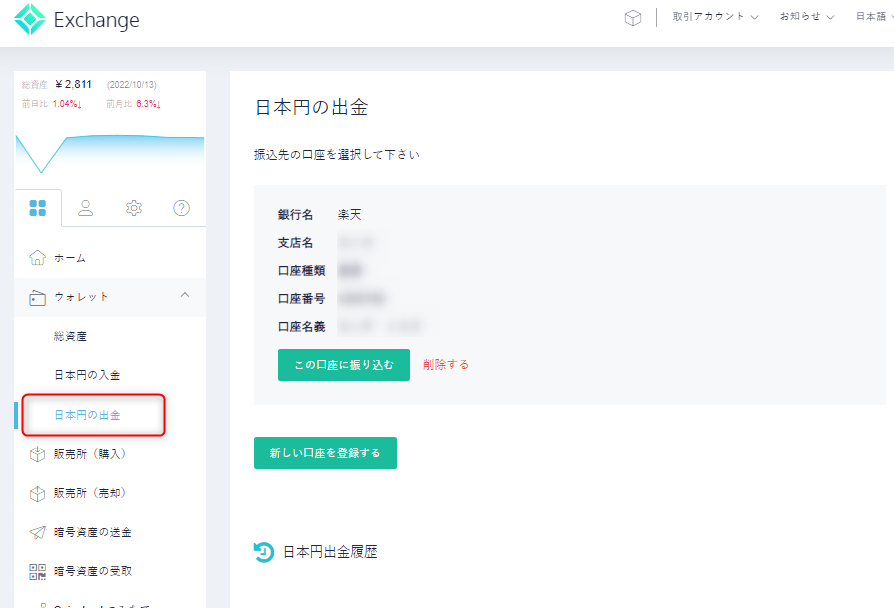Click the home icon next to ホーム
The width and height of the screenshot is (894, 608).
coord(38,257)
